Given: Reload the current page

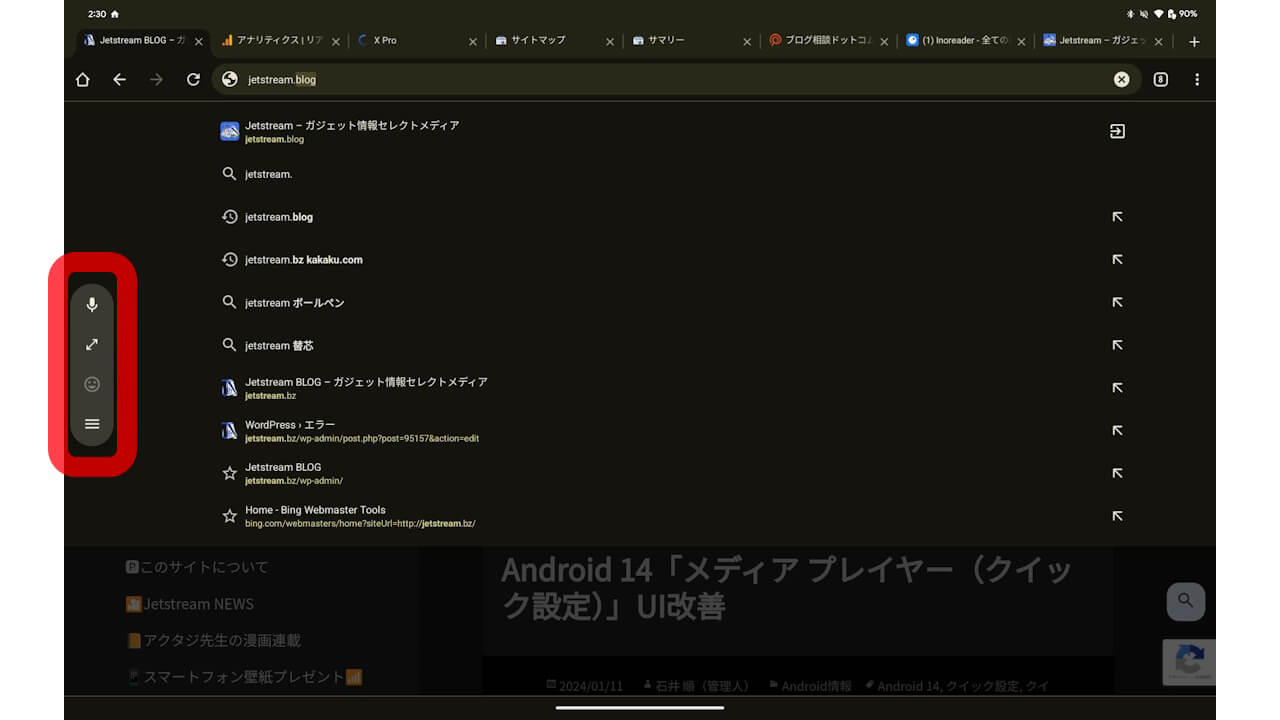Looking at the screenshot, I should 193,79.
